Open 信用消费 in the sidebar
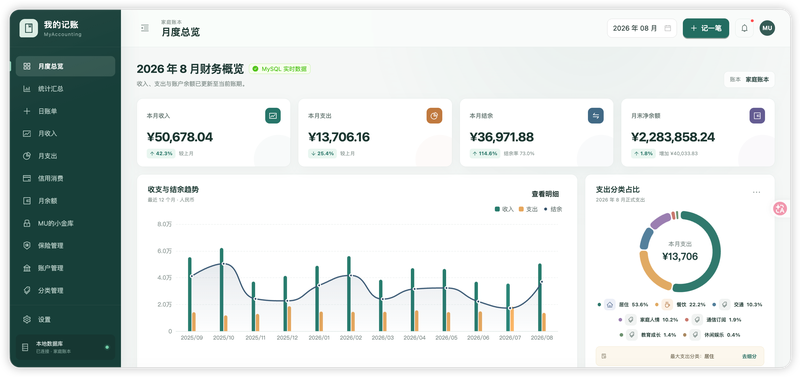 [65, 179]
